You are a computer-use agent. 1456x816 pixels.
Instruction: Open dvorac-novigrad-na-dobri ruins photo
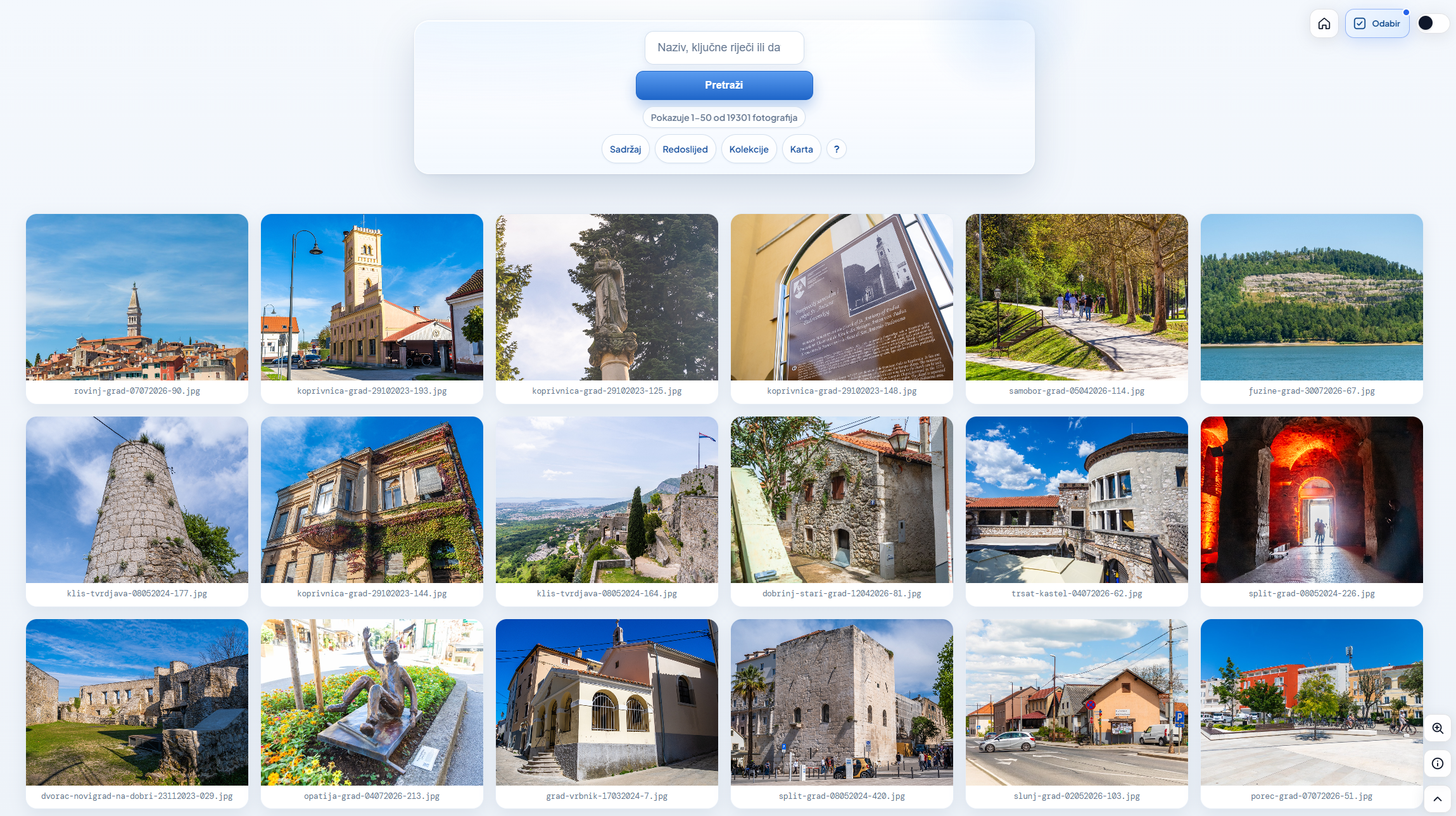pos(137,702)
